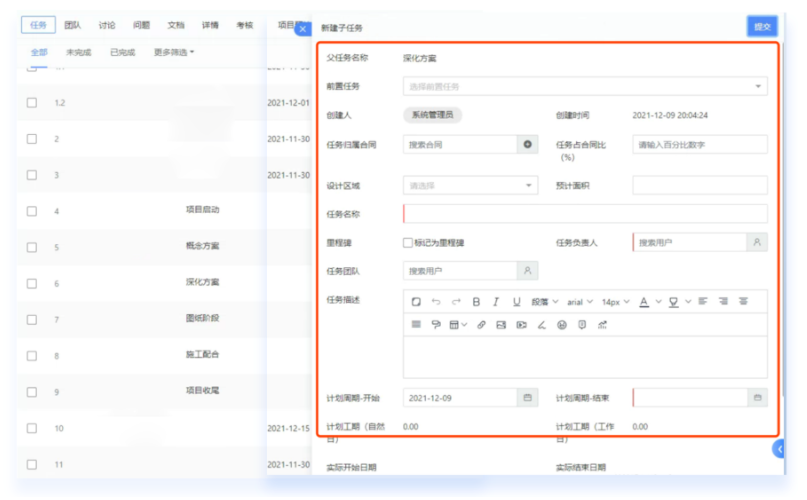The height and width of the screenshot is (500, 807).
Task: Apply underline in the description toolbar
Action: tap(516, 302)
